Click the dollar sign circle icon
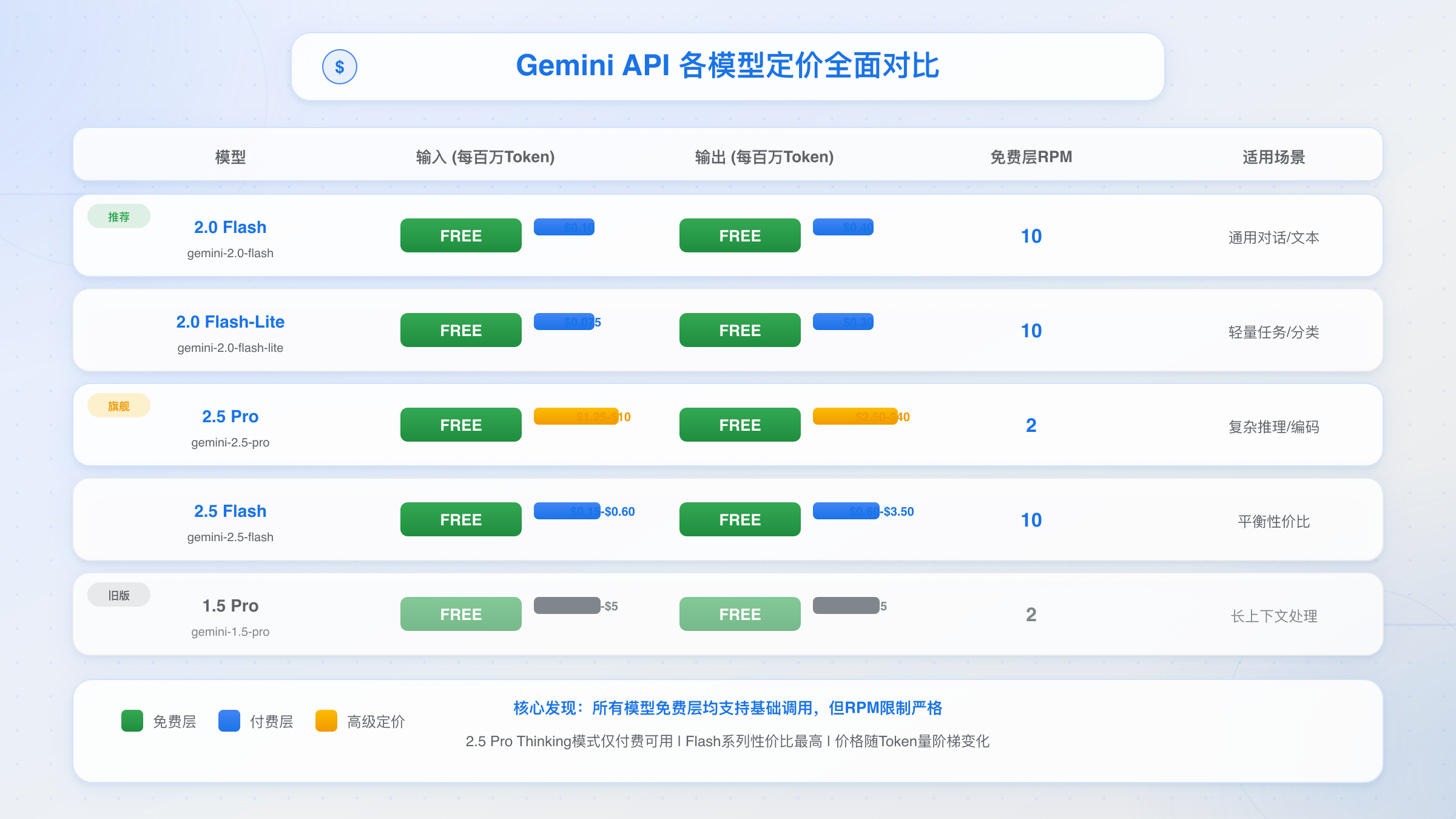This screenshot has width=1456, height=819. pos(339,67)
